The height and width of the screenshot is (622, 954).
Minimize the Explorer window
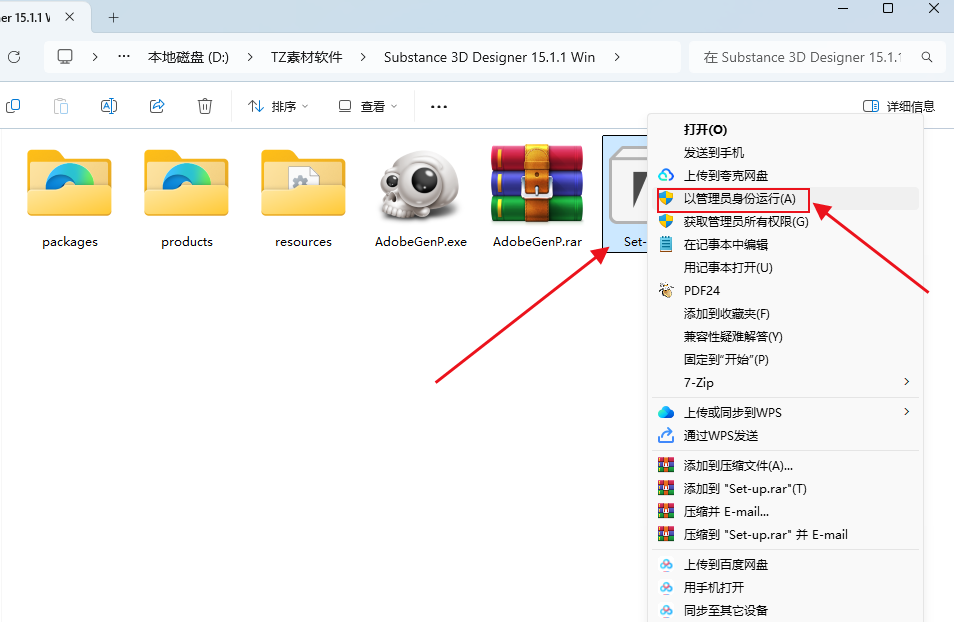843,9
